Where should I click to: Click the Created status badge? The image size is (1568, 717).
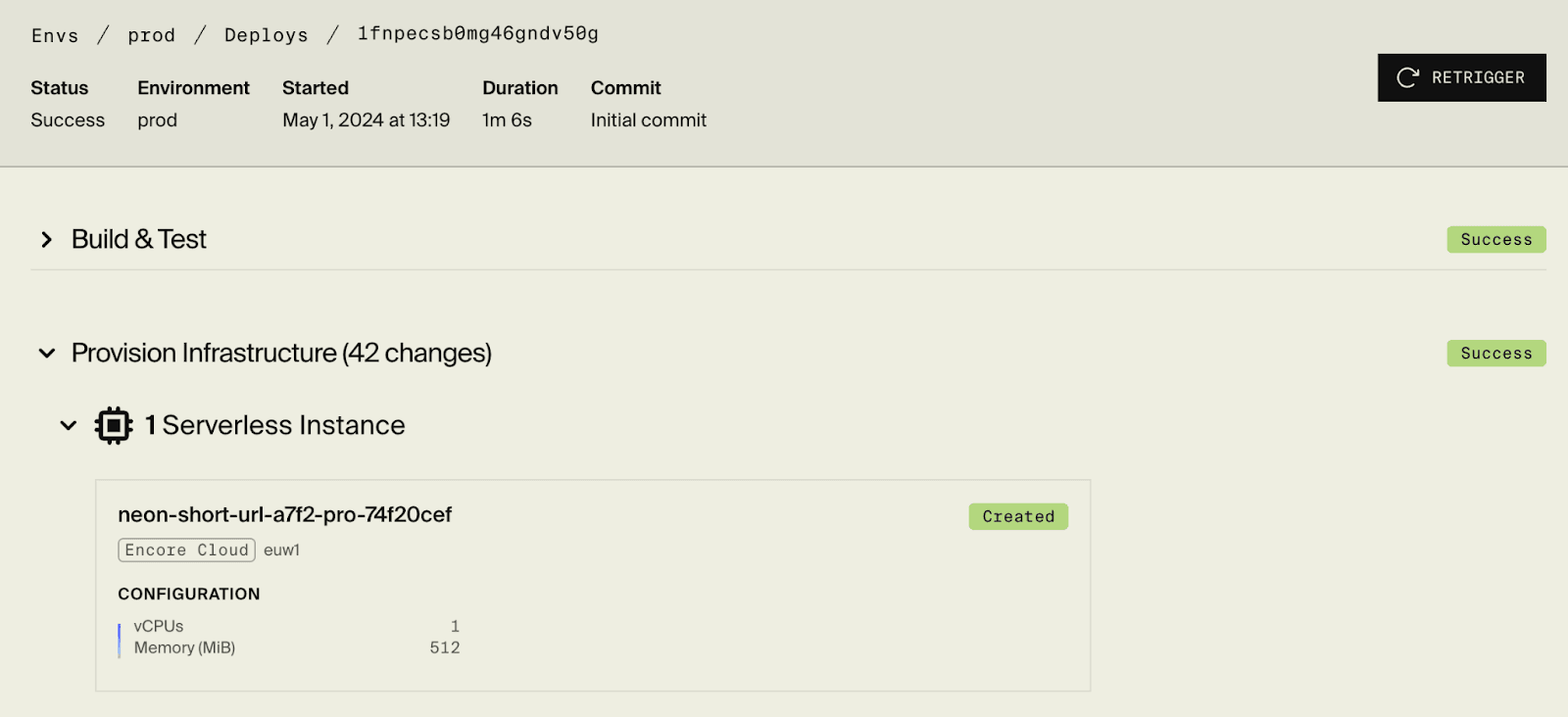[1018, 516]
